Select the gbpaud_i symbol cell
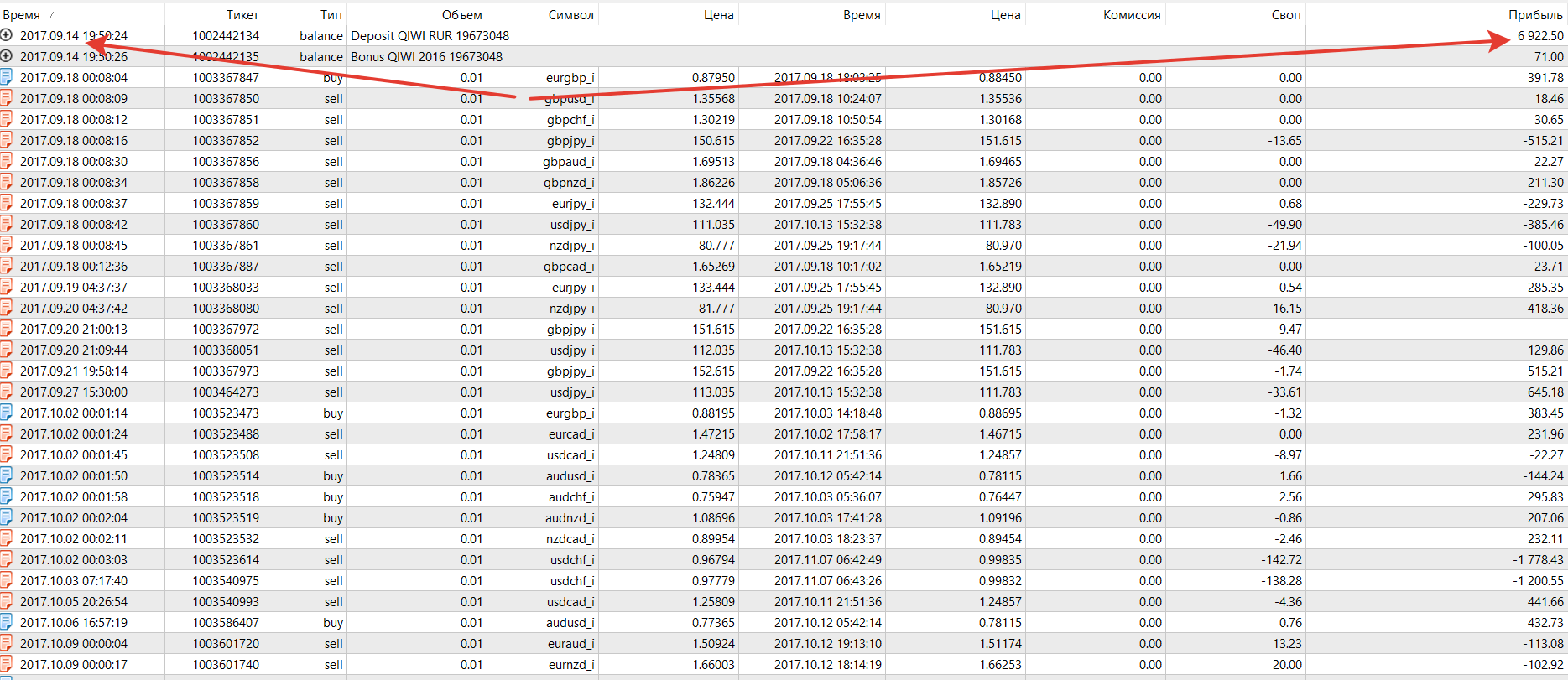 (569, 161)
